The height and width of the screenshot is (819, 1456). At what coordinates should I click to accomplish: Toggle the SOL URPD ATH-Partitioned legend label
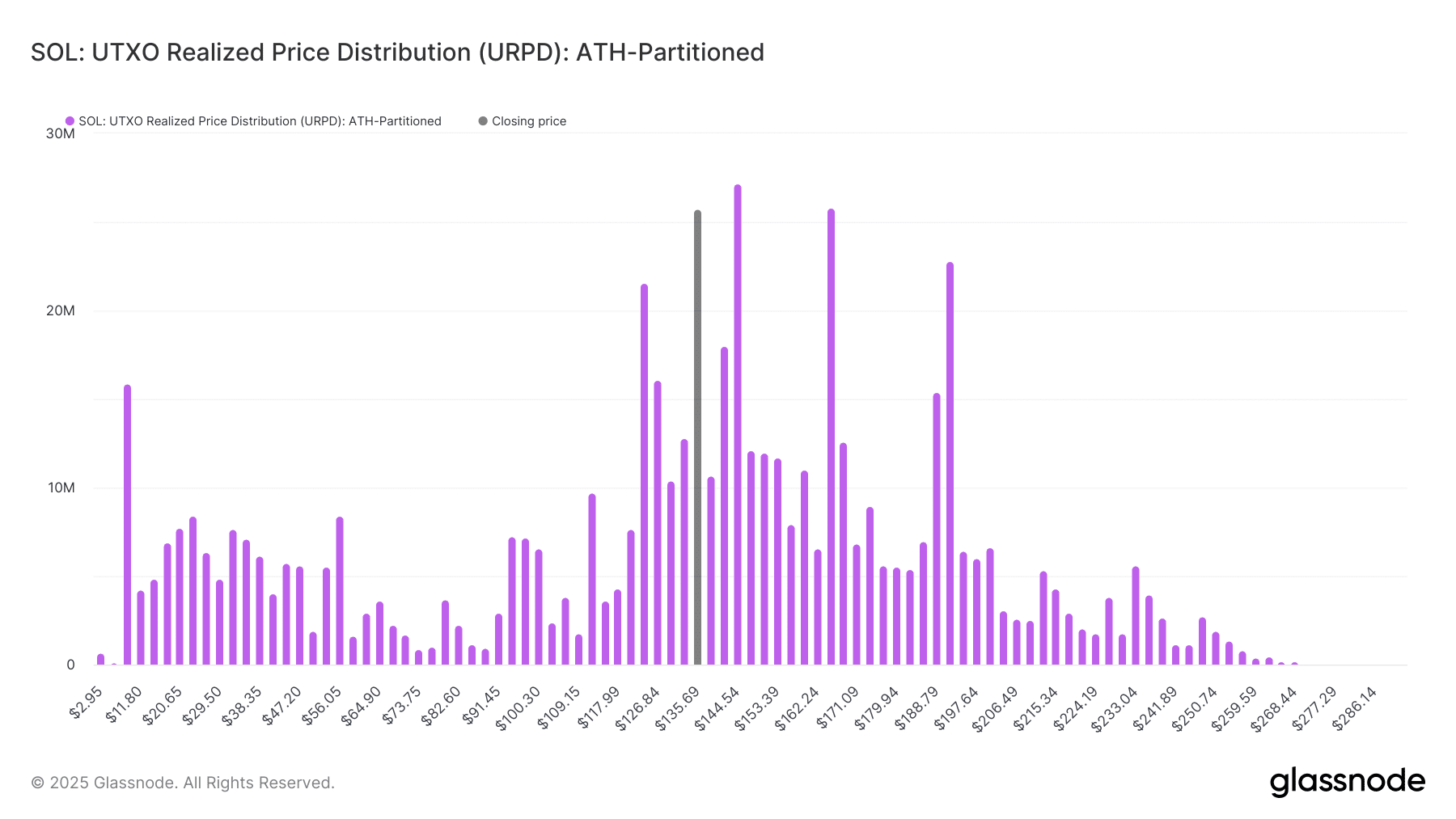(260, 121)
